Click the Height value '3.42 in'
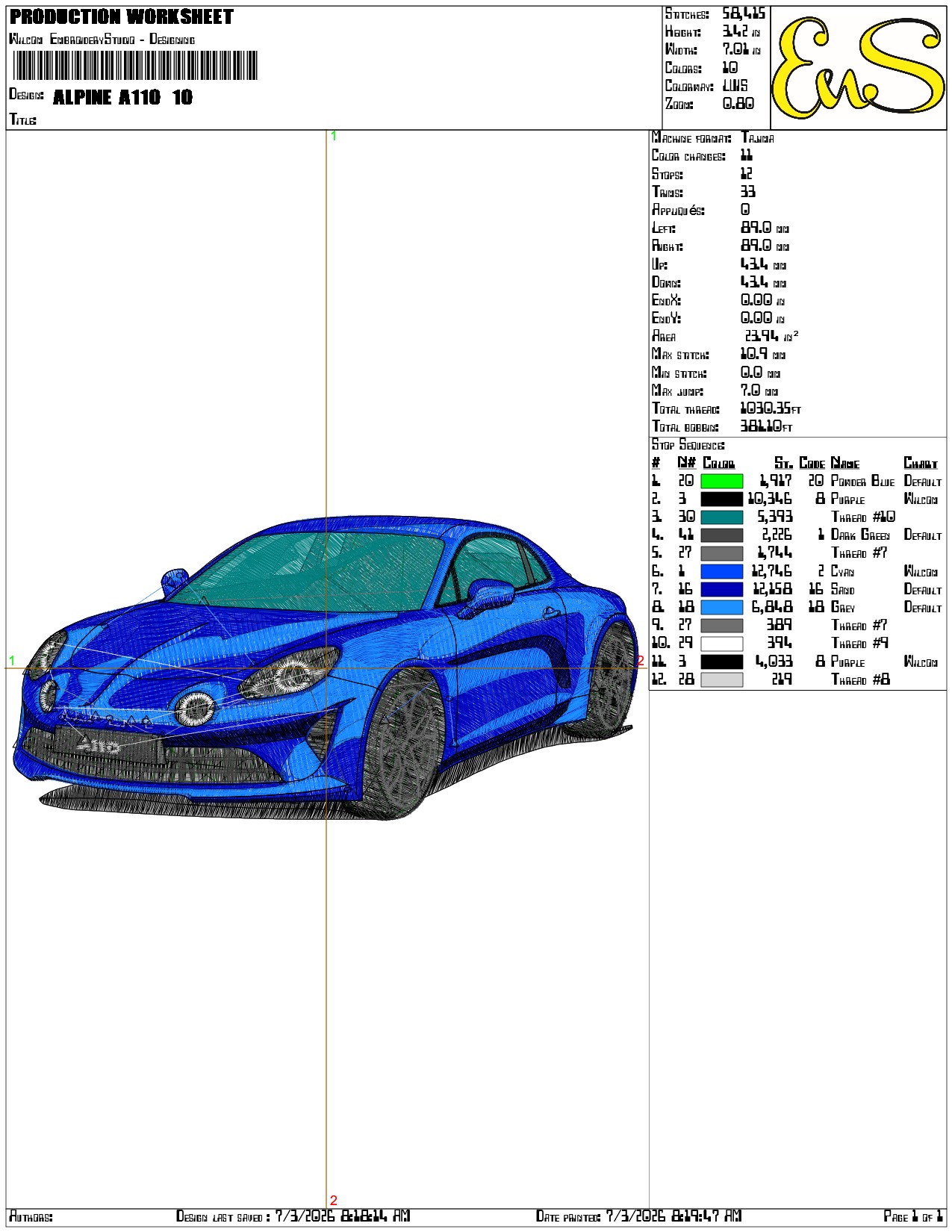 (741, 31)
